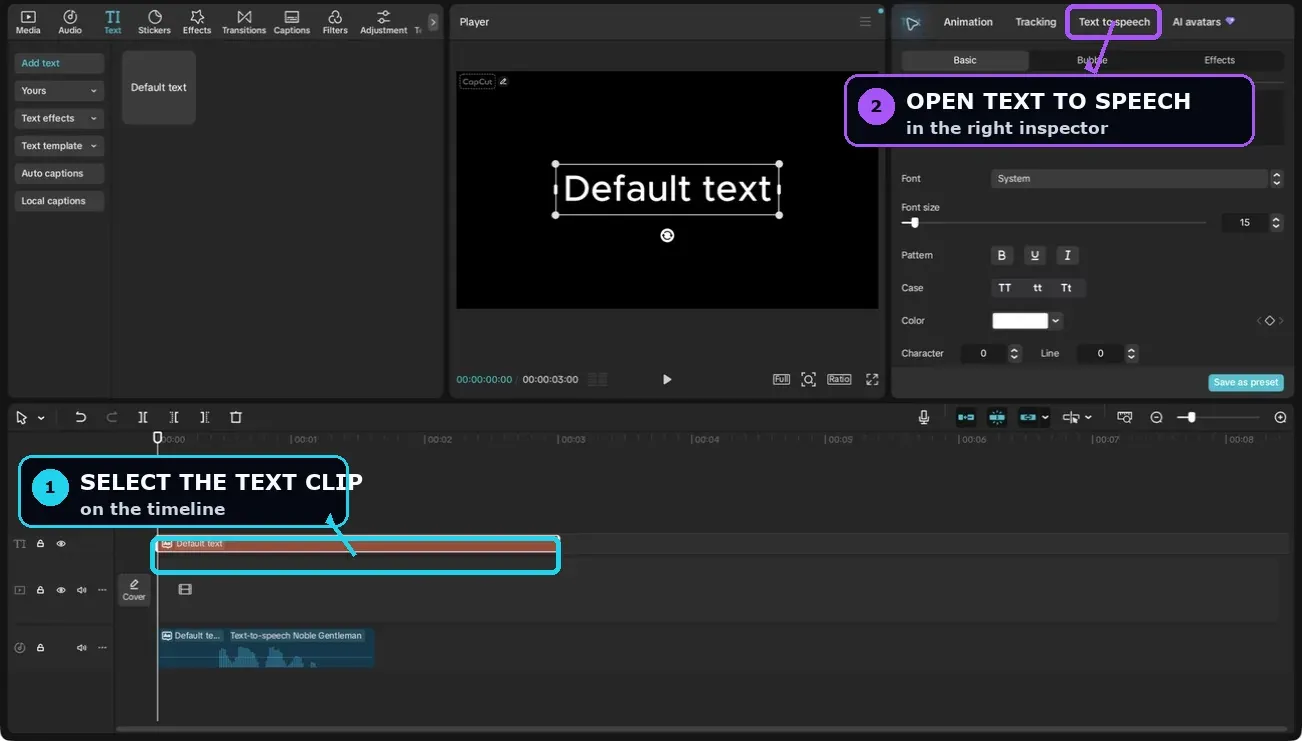Click the Add text button
Viewport: 1302px width, 741px height.
click(x=60, y=63)
